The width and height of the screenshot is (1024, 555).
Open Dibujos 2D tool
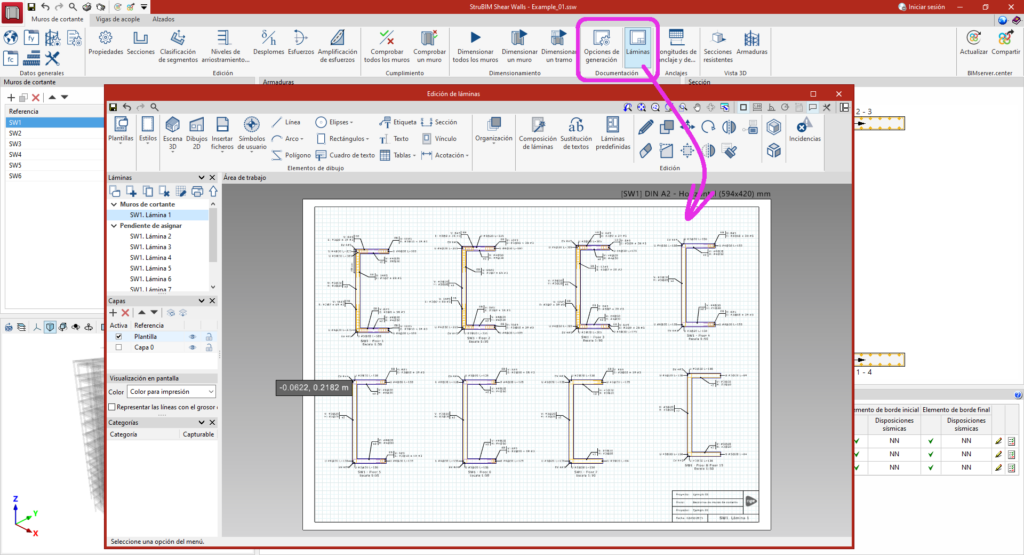(197, 131)
